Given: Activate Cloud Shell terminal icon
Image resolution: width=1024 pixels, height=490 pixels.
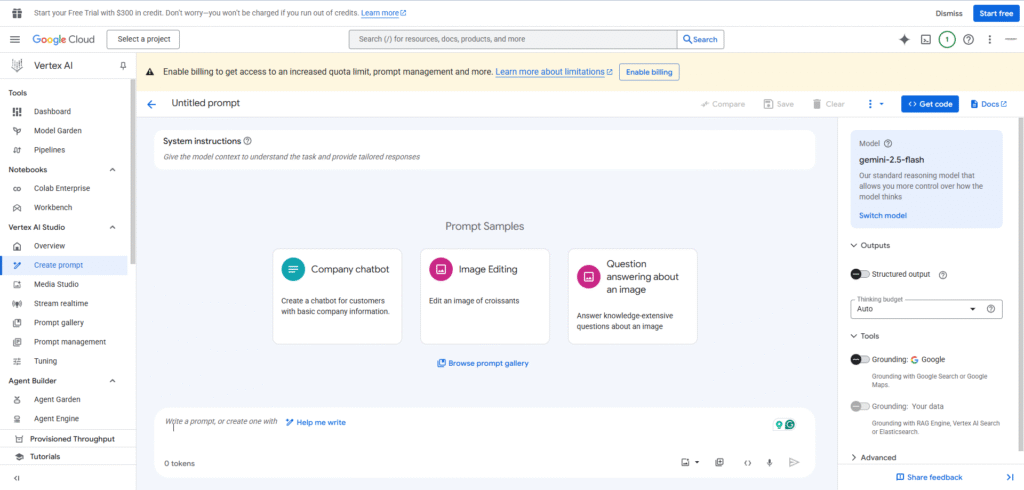Looking at the screenshot, I should click(925, 39).
